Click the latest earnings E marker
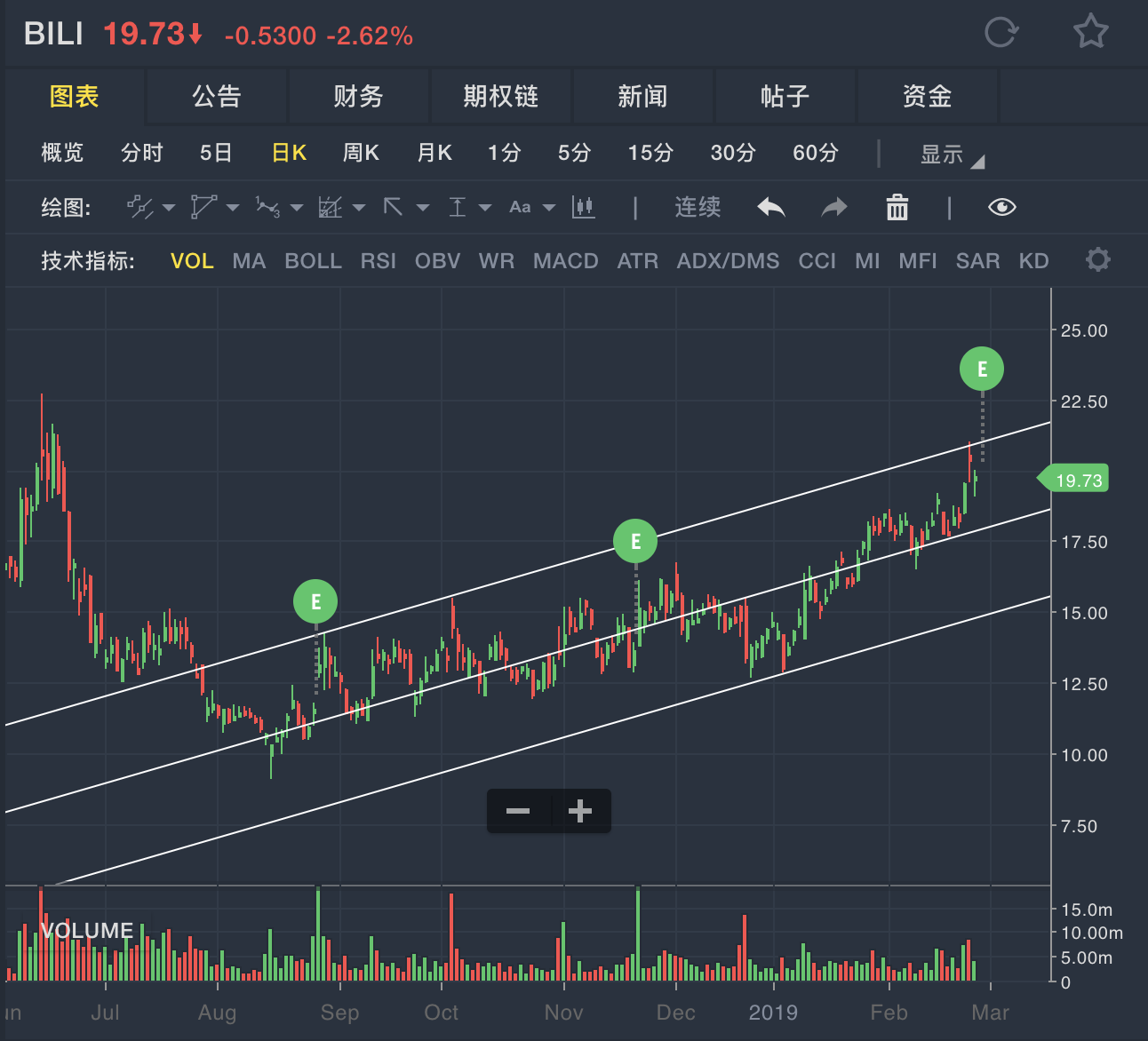1148x1041 pixels. click(x=982, y=369)
